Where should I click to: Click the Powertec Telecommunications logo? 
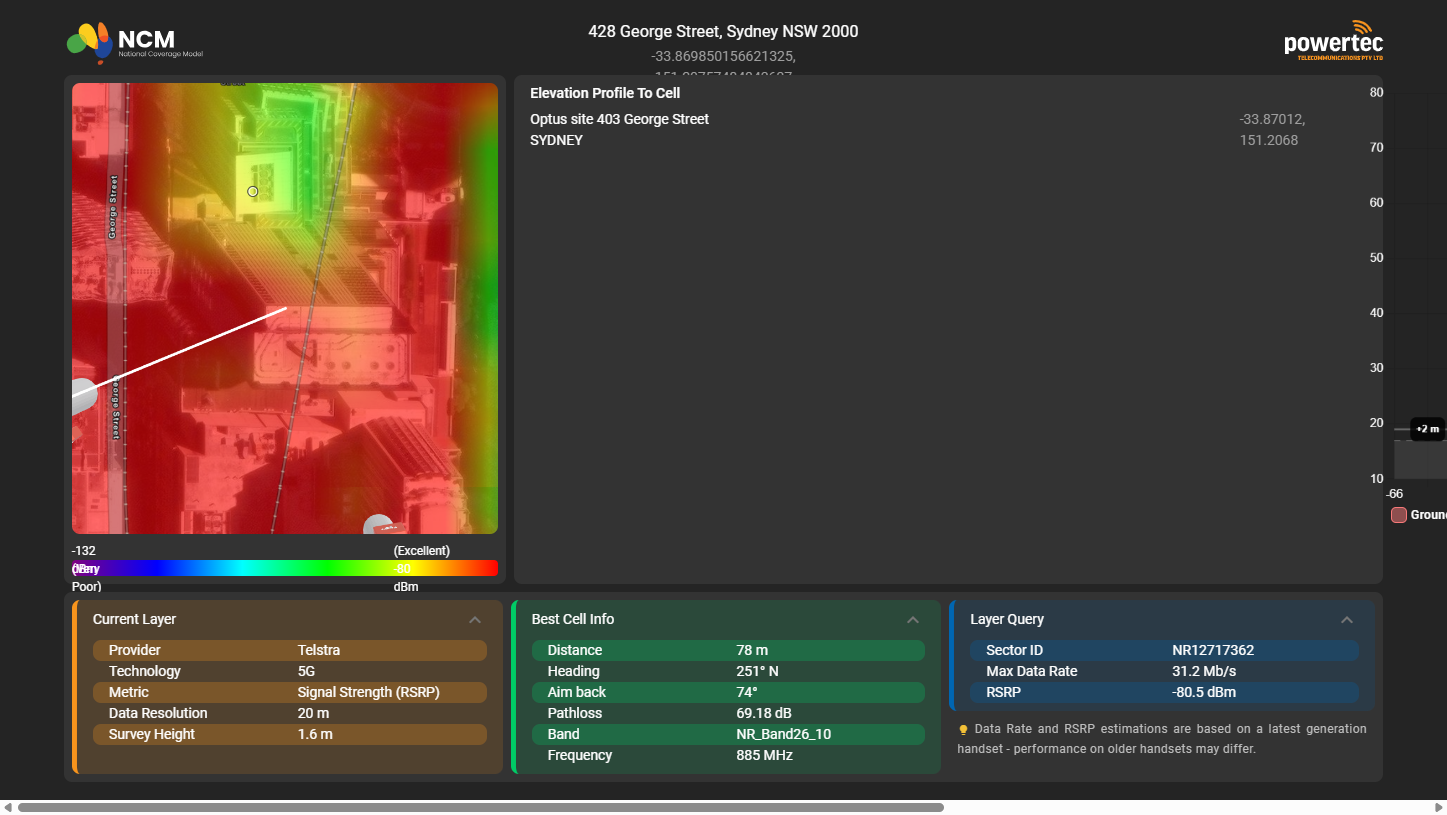pos(1334,41)
